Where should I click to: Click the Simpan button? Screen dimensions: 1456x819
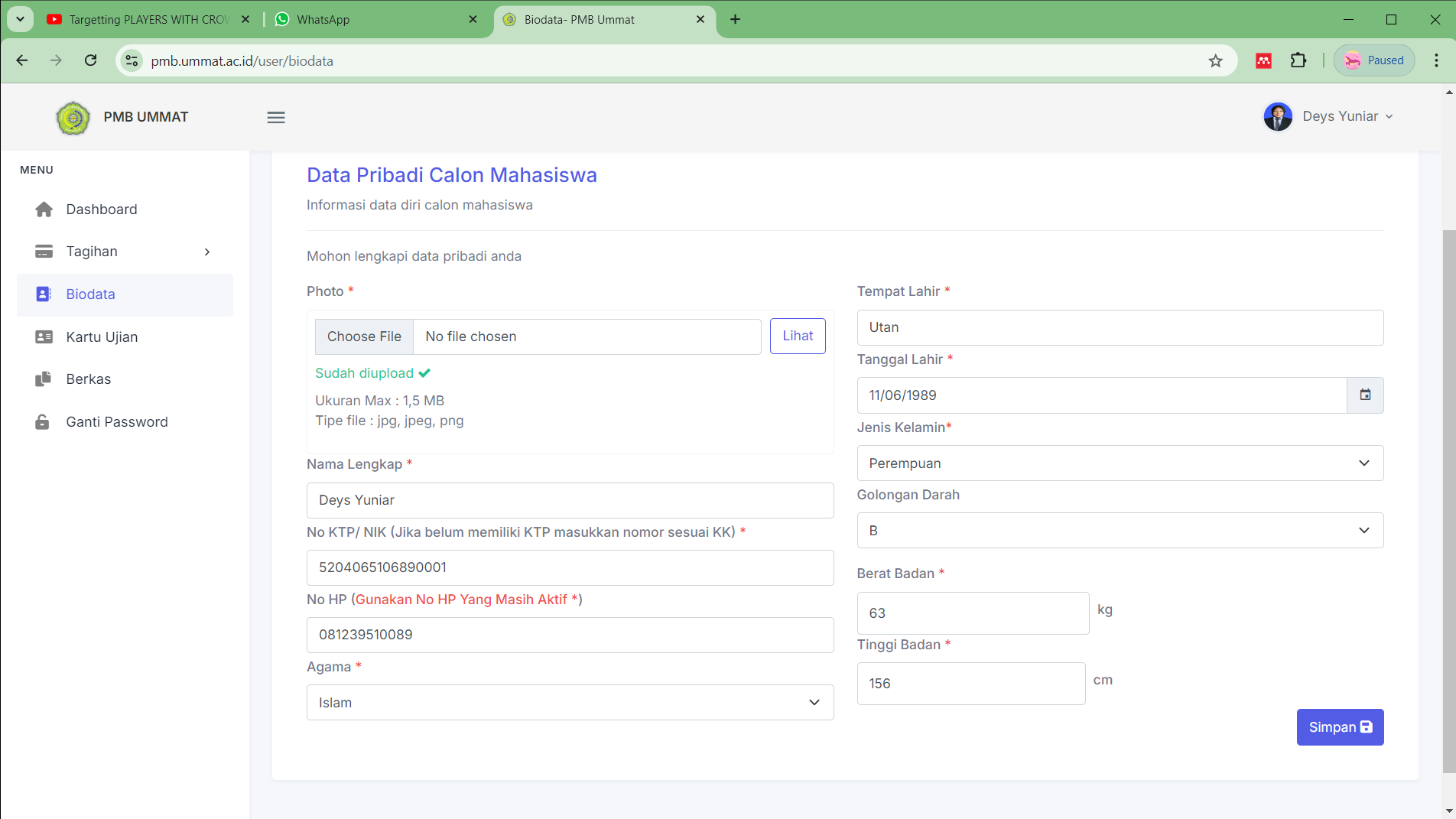pyautogui.click(x=1340, y=727)
